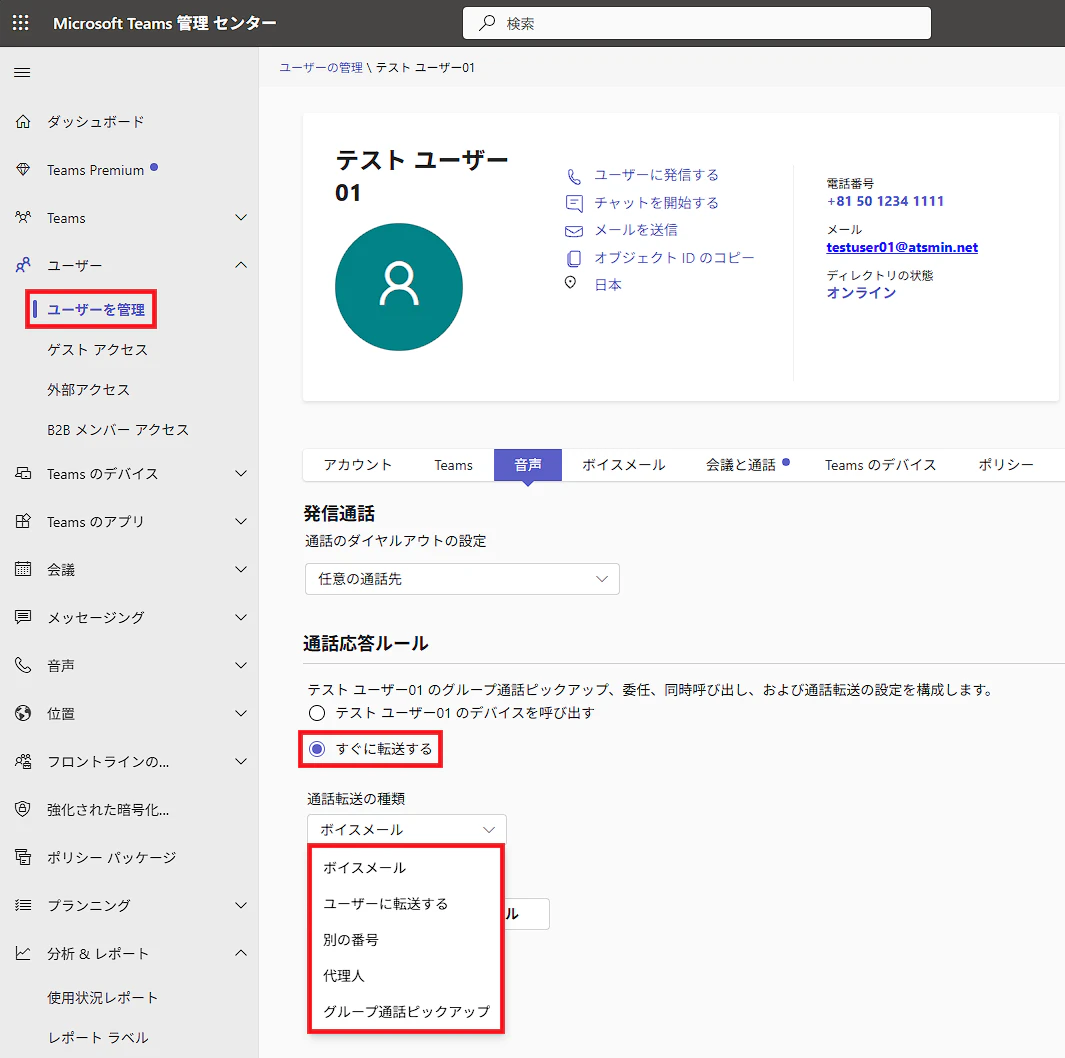Viewport: 1065px width, 1058px height.
Task: Expand the Teams のデバイス sidebar chevron
Action: click(240, 473)
